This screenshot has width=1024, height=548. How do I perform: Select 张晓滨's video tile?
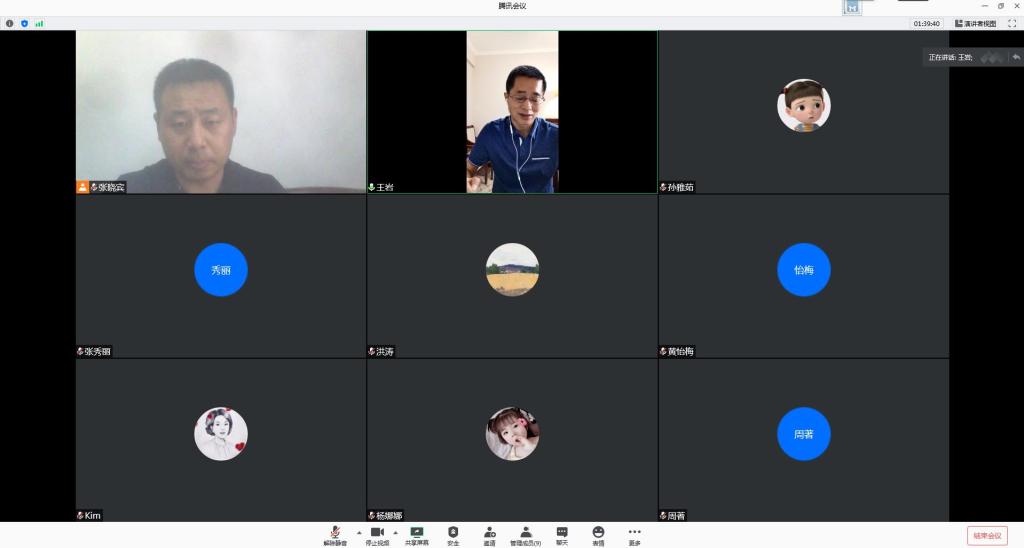(x=221, y=111)
